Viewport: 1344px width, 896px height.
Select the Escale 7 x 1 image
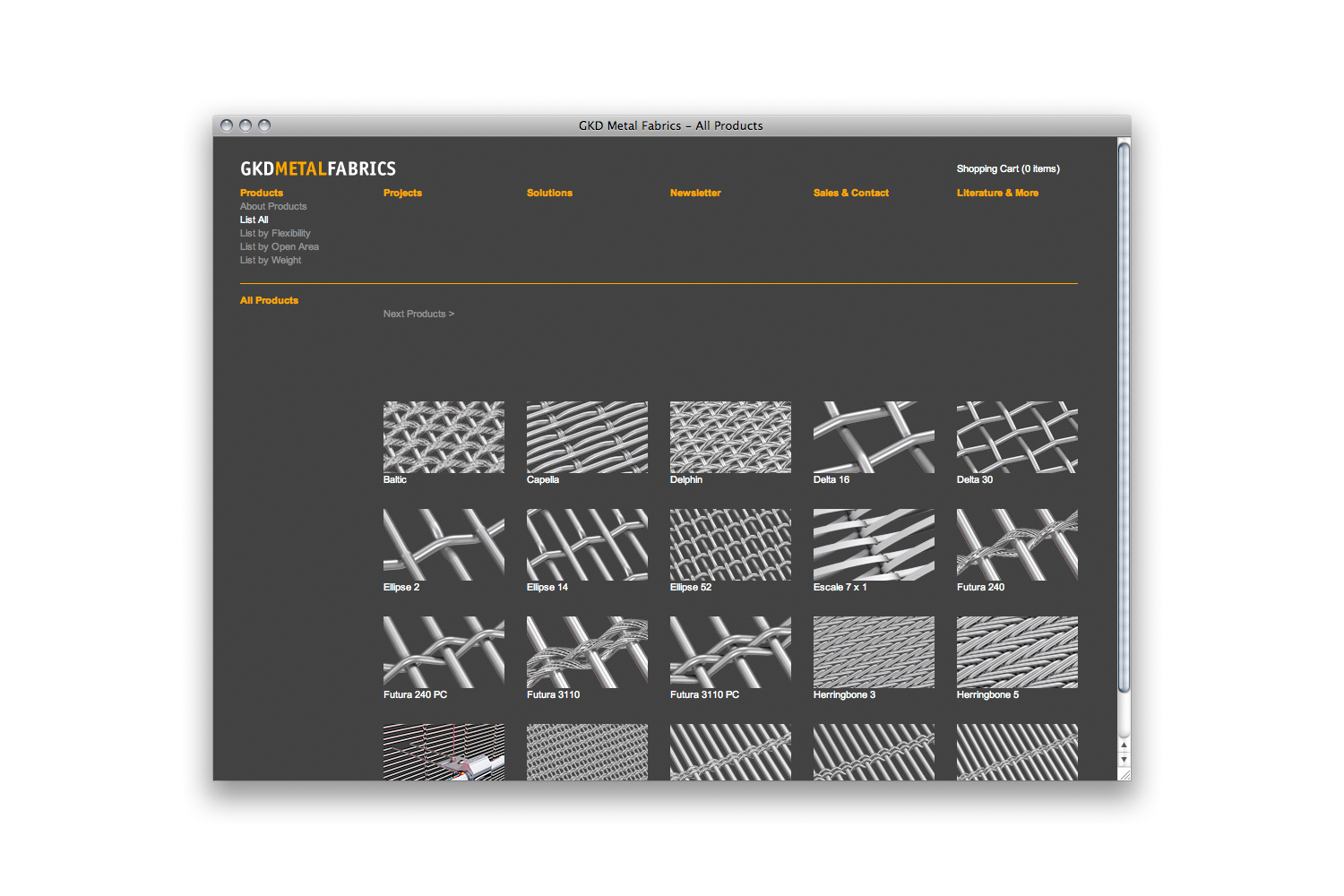[x=874, y=545]
